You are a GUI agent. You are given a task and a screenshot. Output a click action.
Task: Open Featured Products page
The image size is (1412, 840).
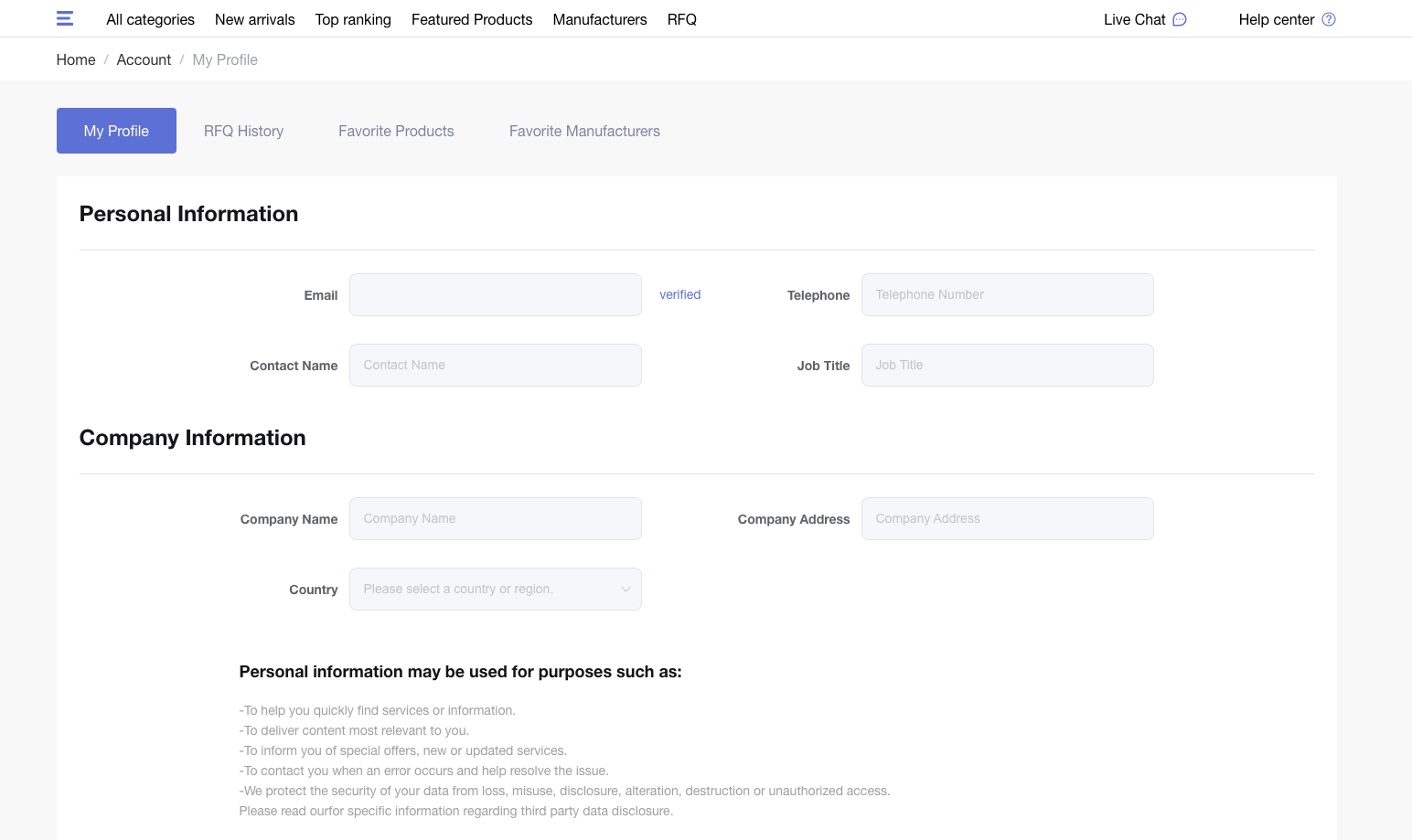click(x=472, y=19)
